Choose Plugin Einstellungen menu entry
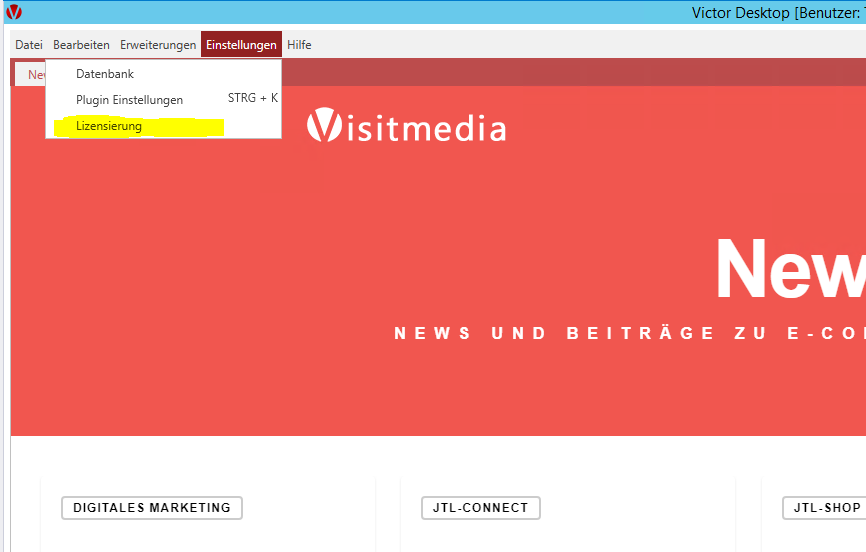 click(163, 99)
